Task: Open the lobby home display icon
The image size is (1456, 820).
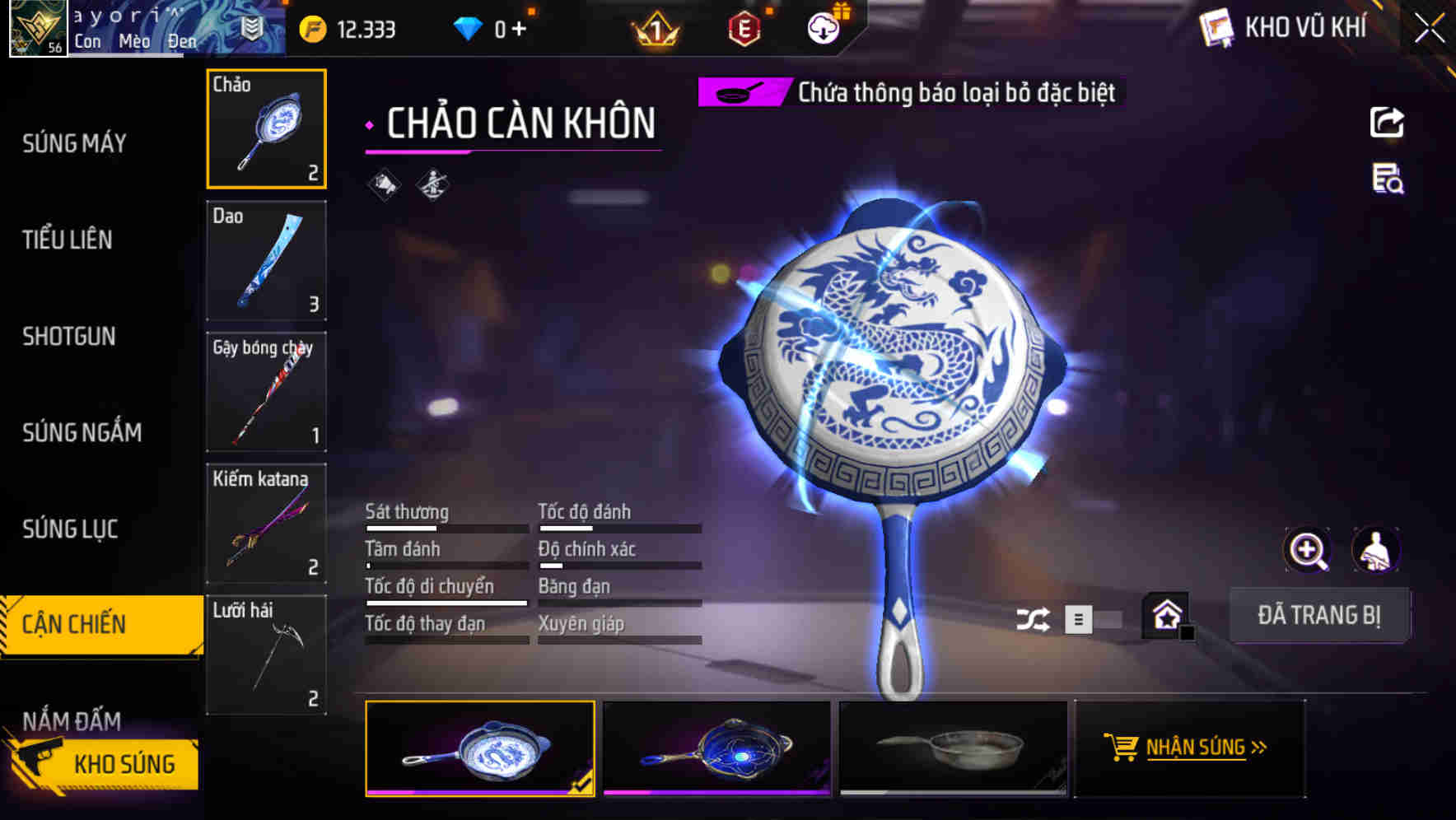Action: pyautogui.click(x=1167, y=615)
